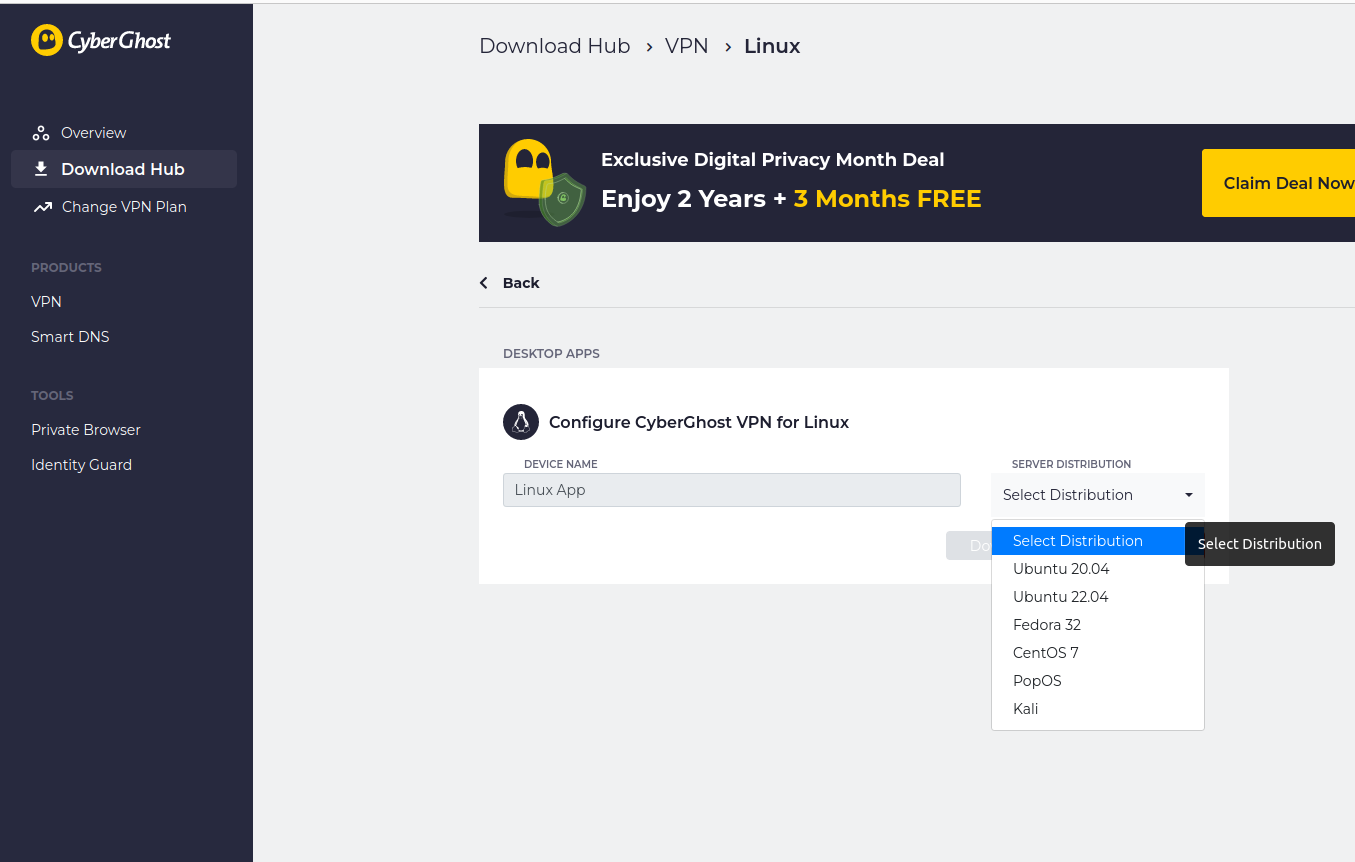Go to Download Hub breadcrumb

point(555,46)
